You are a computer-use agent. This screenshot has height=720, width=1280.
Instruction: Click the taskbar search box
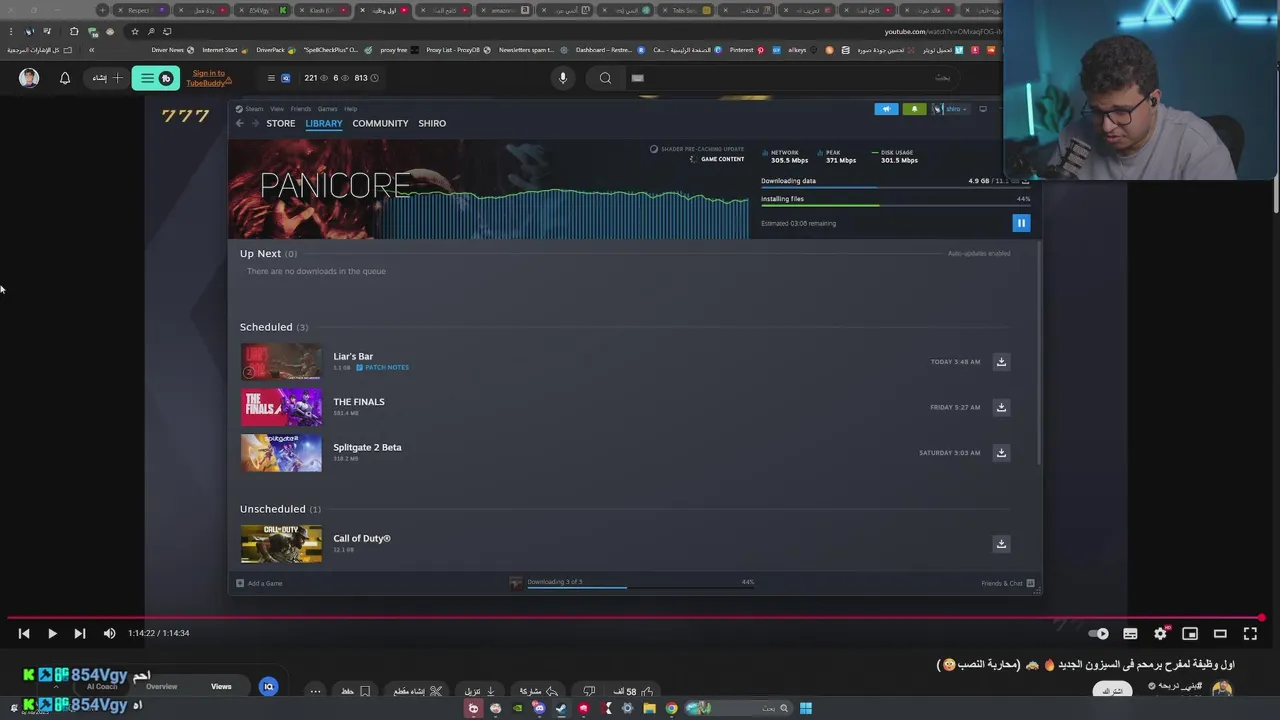coord(738,708)
